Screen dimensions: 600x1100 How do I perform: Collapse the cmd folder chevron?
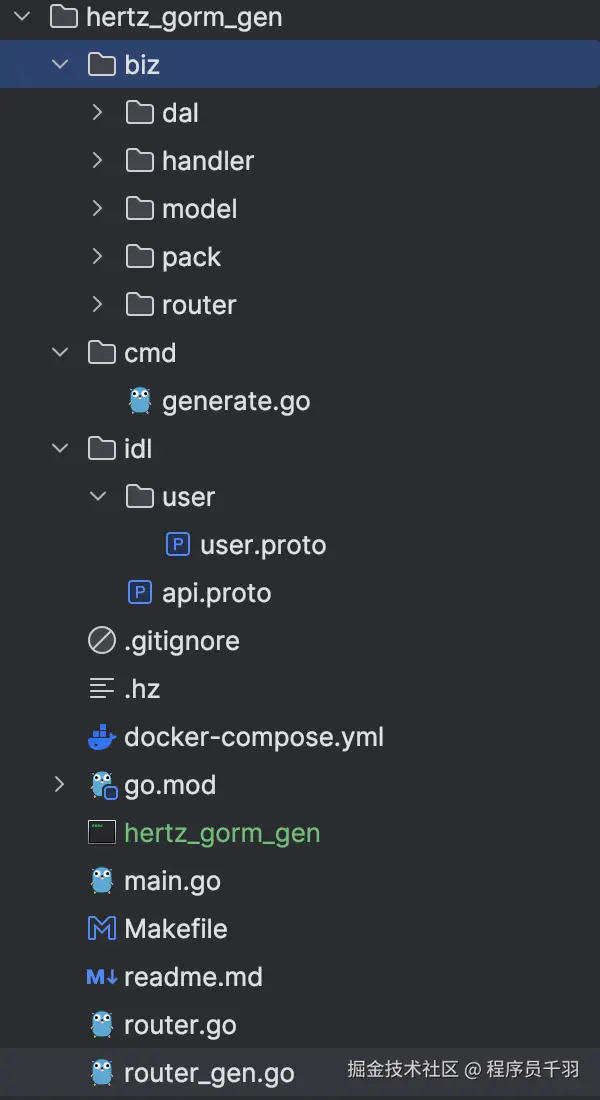(x=60, y=353)
